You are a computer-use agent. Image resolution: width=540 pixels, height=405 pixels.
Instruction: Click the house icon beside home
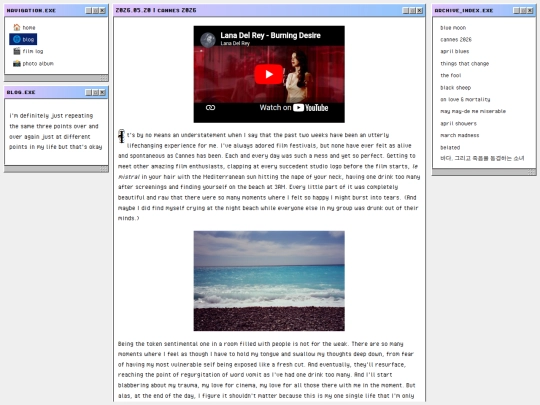(x=17, y=27)
